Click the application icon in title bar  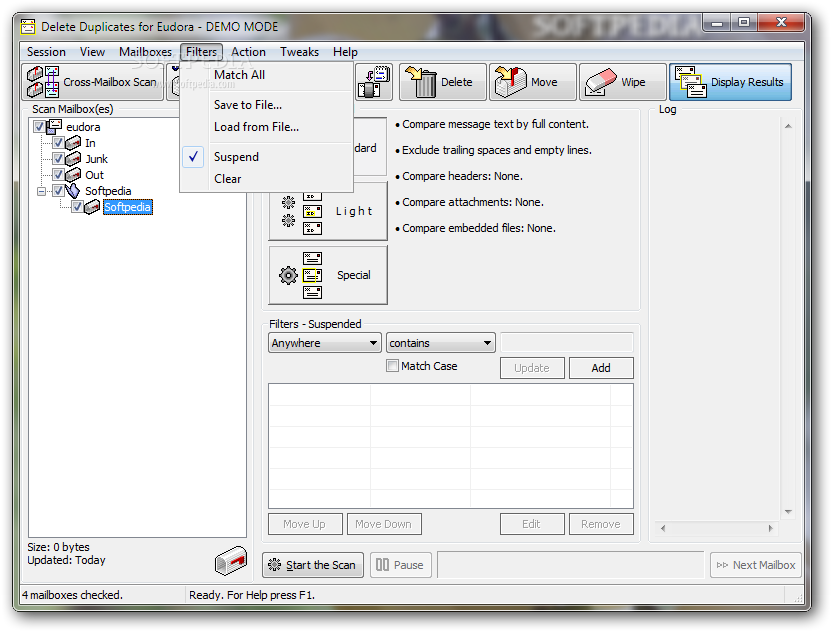(x=28, y=27)
